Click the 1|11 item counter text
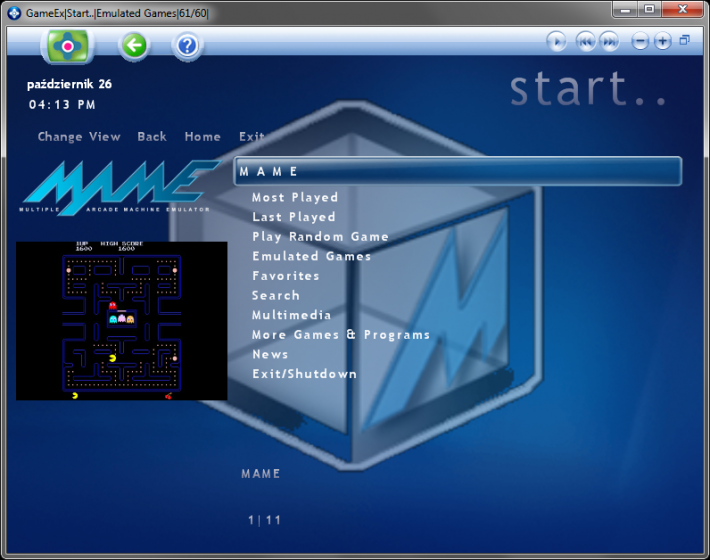The height and width of the screenshot is (560, 710). 264,520
